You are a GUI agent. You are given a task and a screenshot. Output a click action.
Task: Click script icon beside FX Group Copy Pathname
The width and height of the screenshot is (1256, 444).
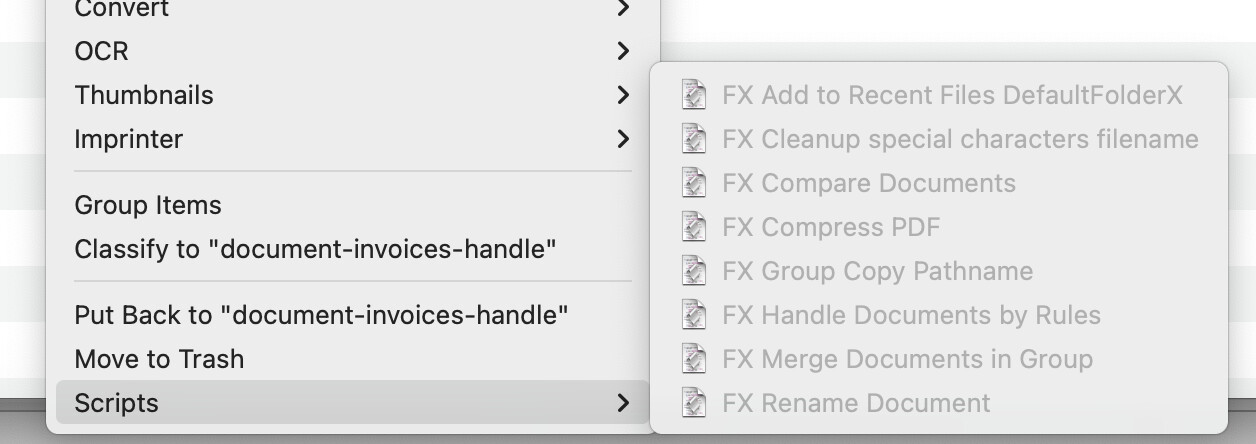693,271
